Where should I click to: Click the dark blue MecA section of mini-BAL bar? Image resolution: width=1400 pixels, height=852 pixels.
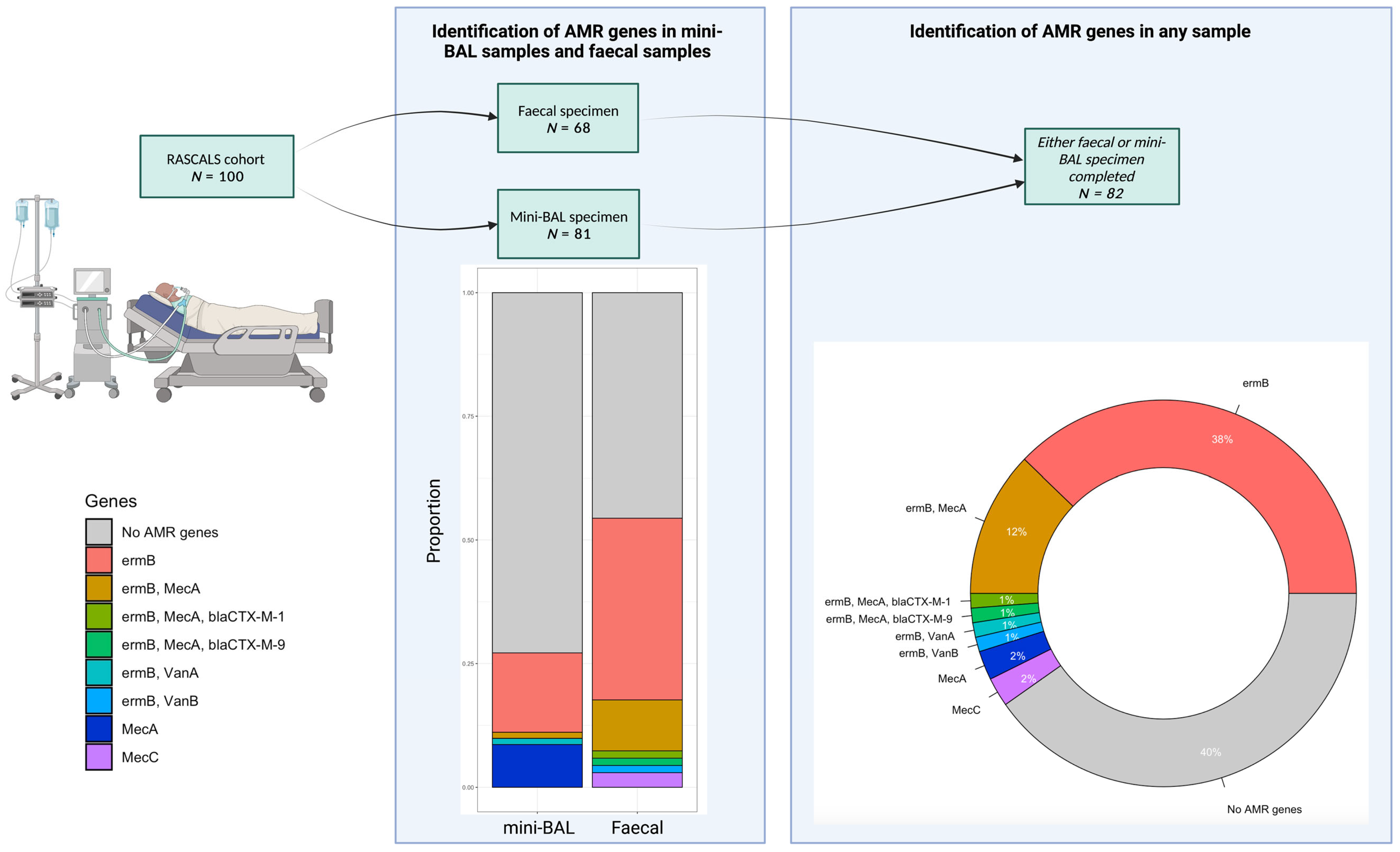537,766
